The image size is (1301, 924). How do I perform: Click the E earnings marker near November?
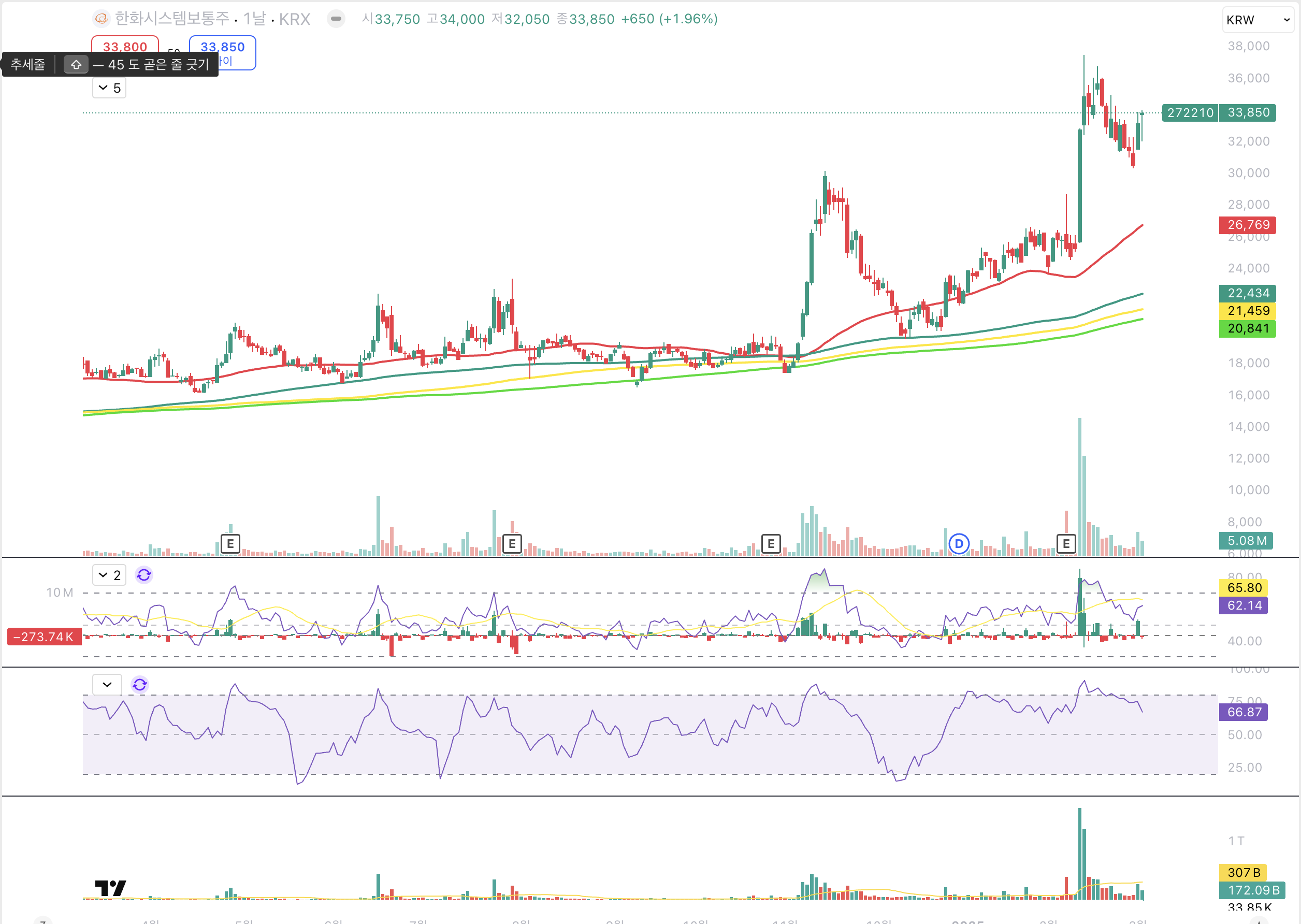[771, 543]
